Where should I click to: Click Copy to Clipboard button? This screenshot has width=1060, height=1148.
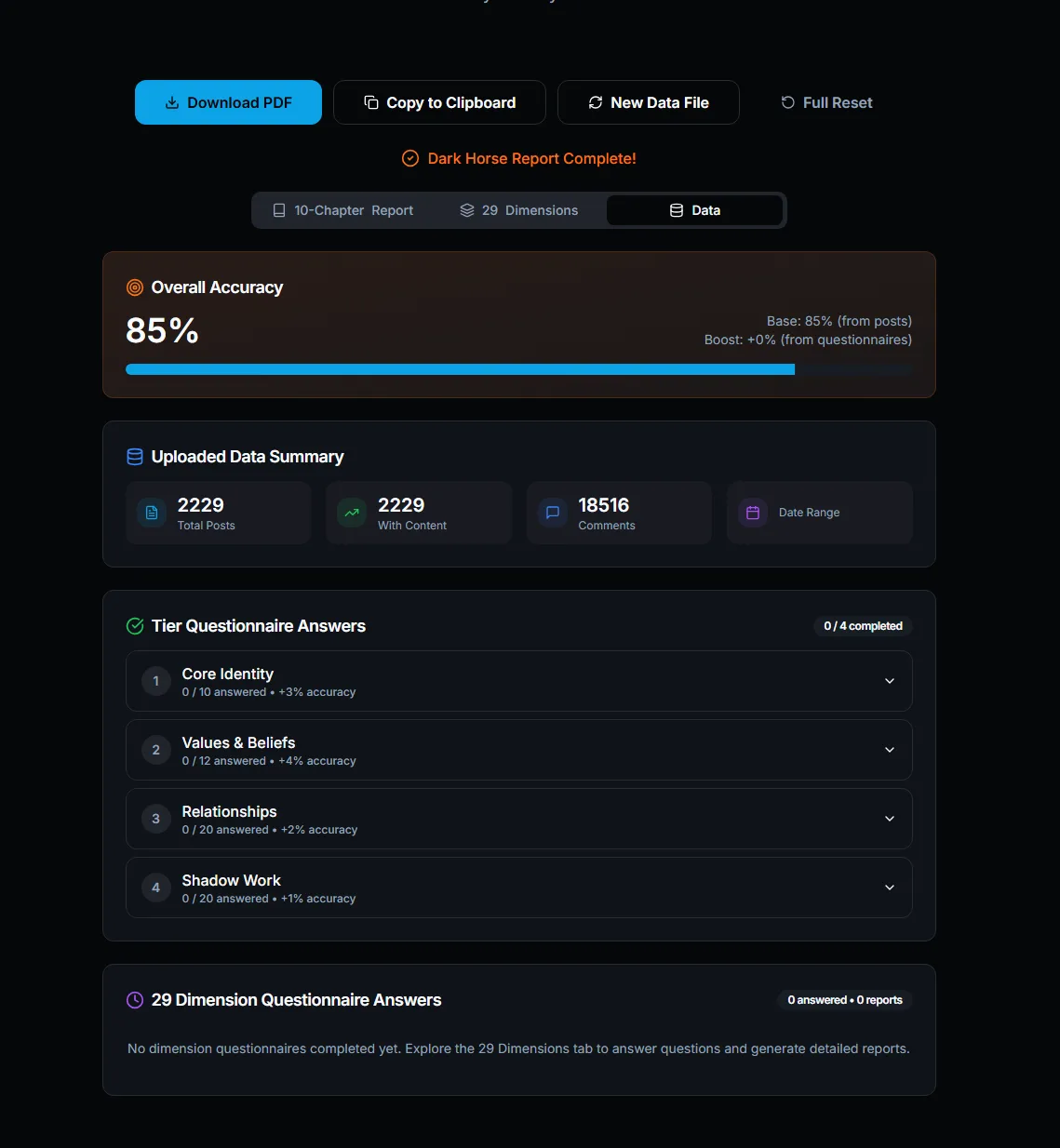pyautogui.click(x=439, y=102)
